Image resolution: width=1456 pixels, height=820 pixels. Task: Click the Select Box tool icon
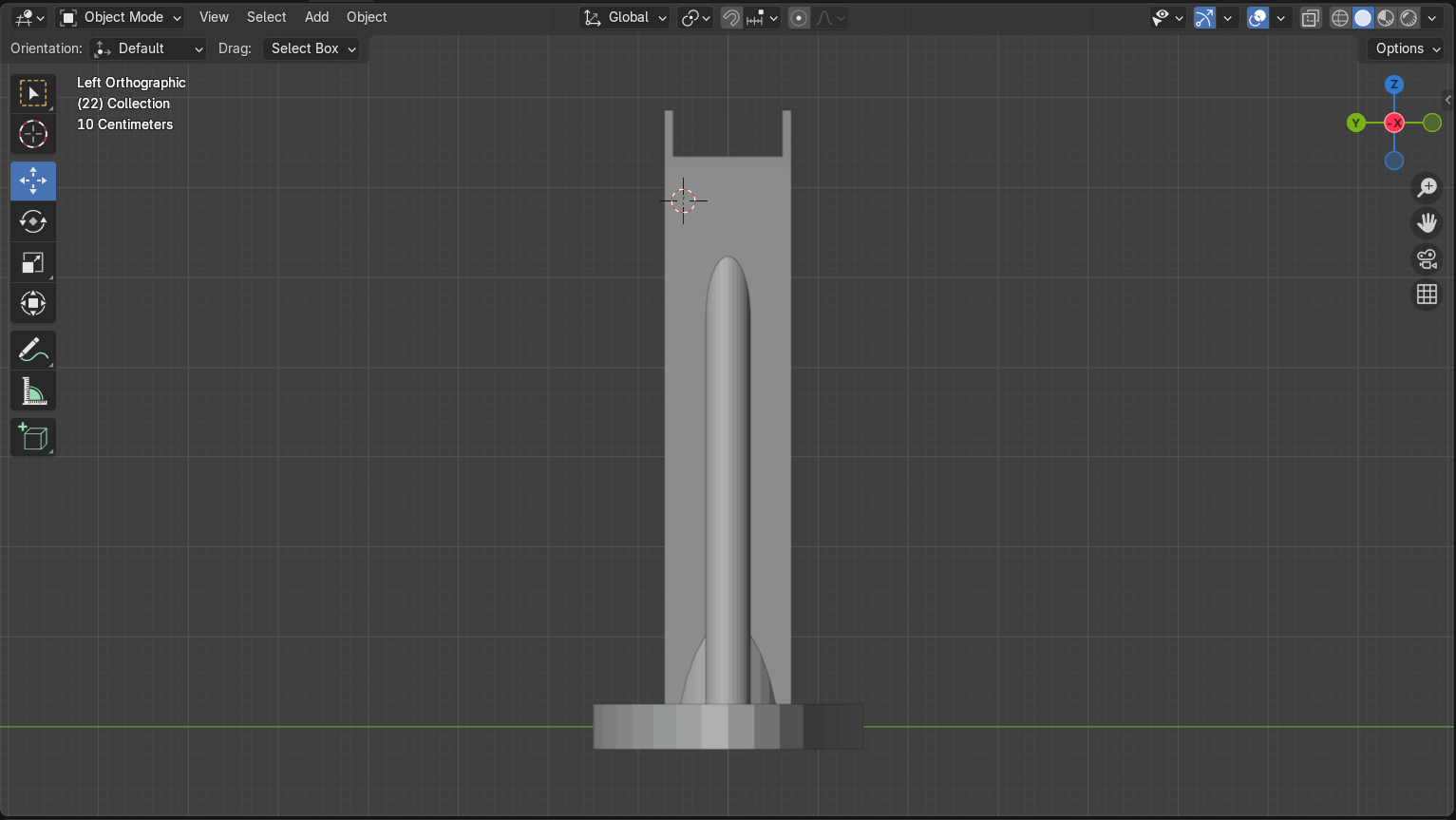point(33,93)
